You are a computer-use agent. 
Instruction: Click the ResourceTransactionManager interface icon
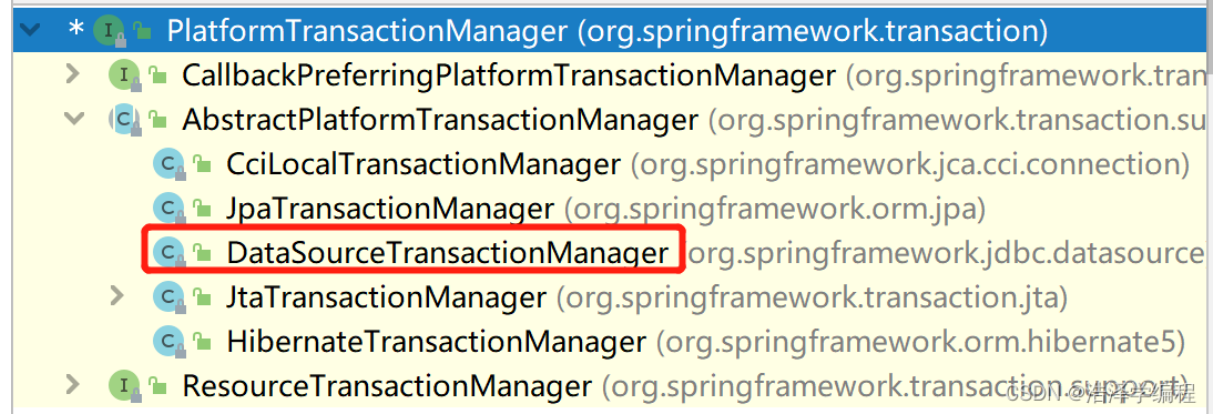click(121, 386)
